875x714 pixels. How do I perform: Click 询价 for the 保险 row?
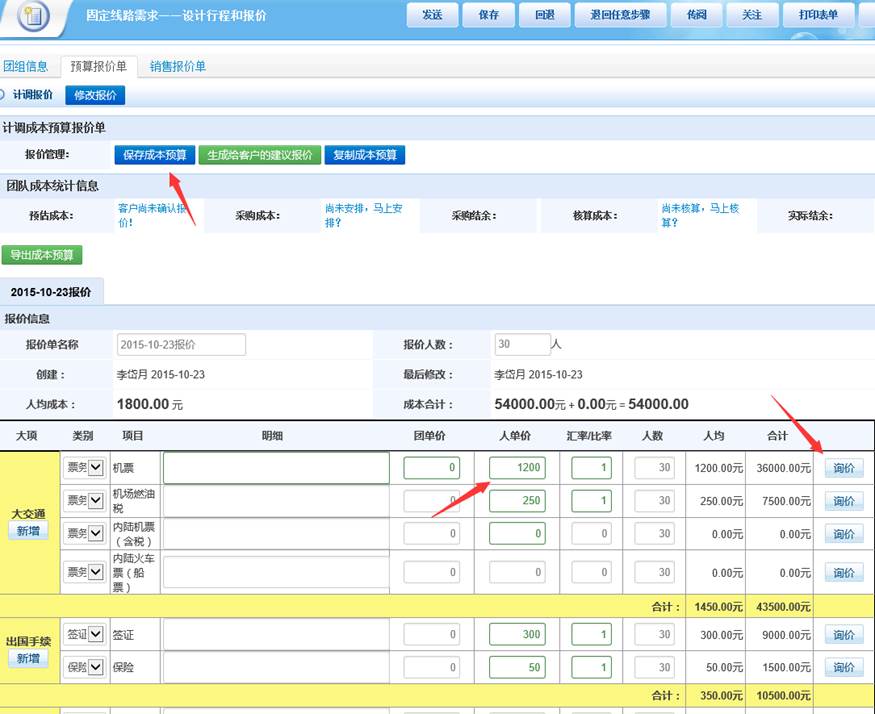pyautogui.click(x=844, y=667)
